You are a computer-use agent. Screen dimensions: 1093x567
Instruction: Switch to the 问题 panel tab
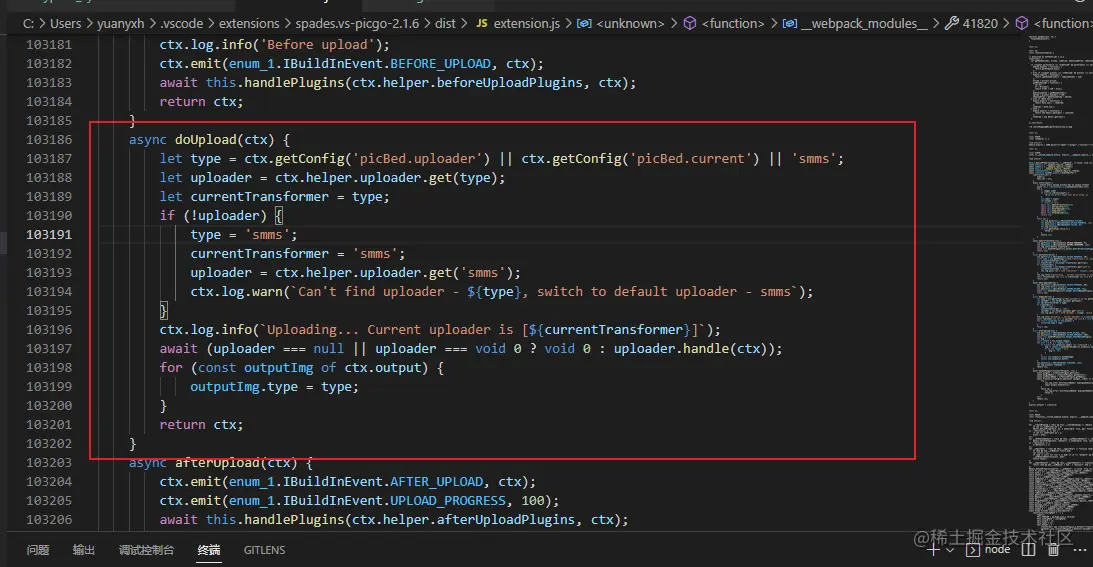pos(38,550)
